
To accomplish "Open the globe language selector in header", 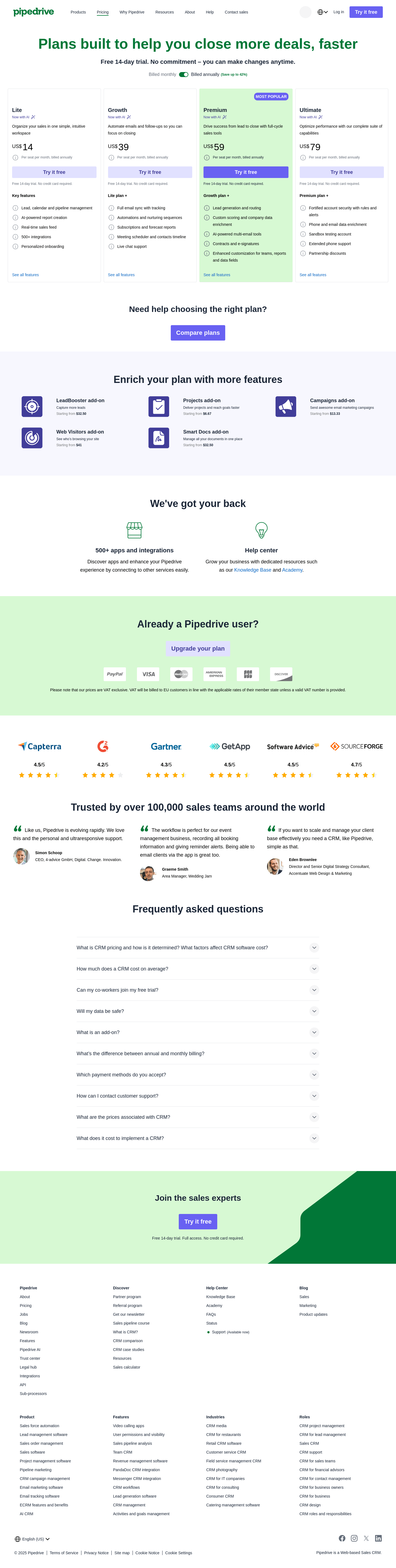I will 322,12.
